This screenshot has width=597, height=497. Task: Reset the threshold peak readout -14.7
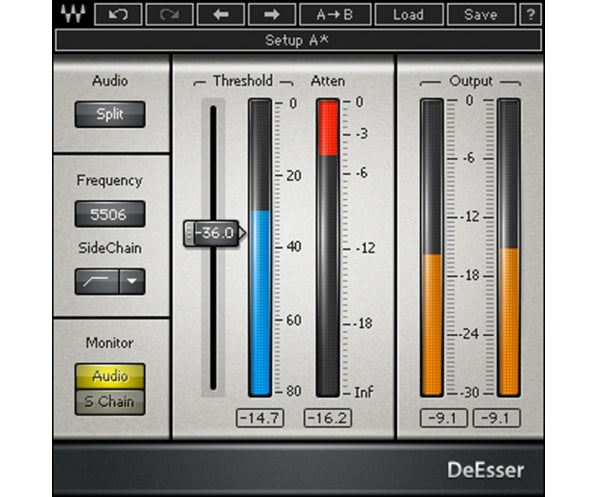pyautogui.click(x=260, y=418)
